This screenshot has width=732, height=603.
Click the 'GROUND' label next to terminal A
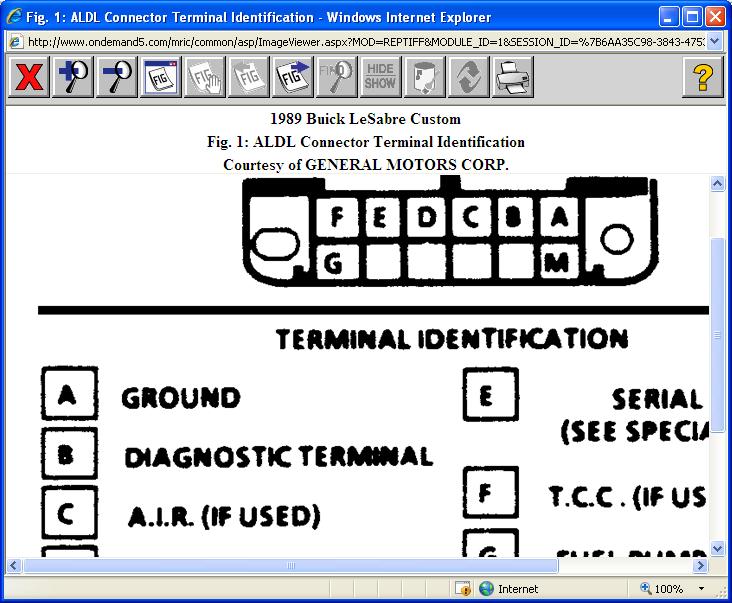181,398
